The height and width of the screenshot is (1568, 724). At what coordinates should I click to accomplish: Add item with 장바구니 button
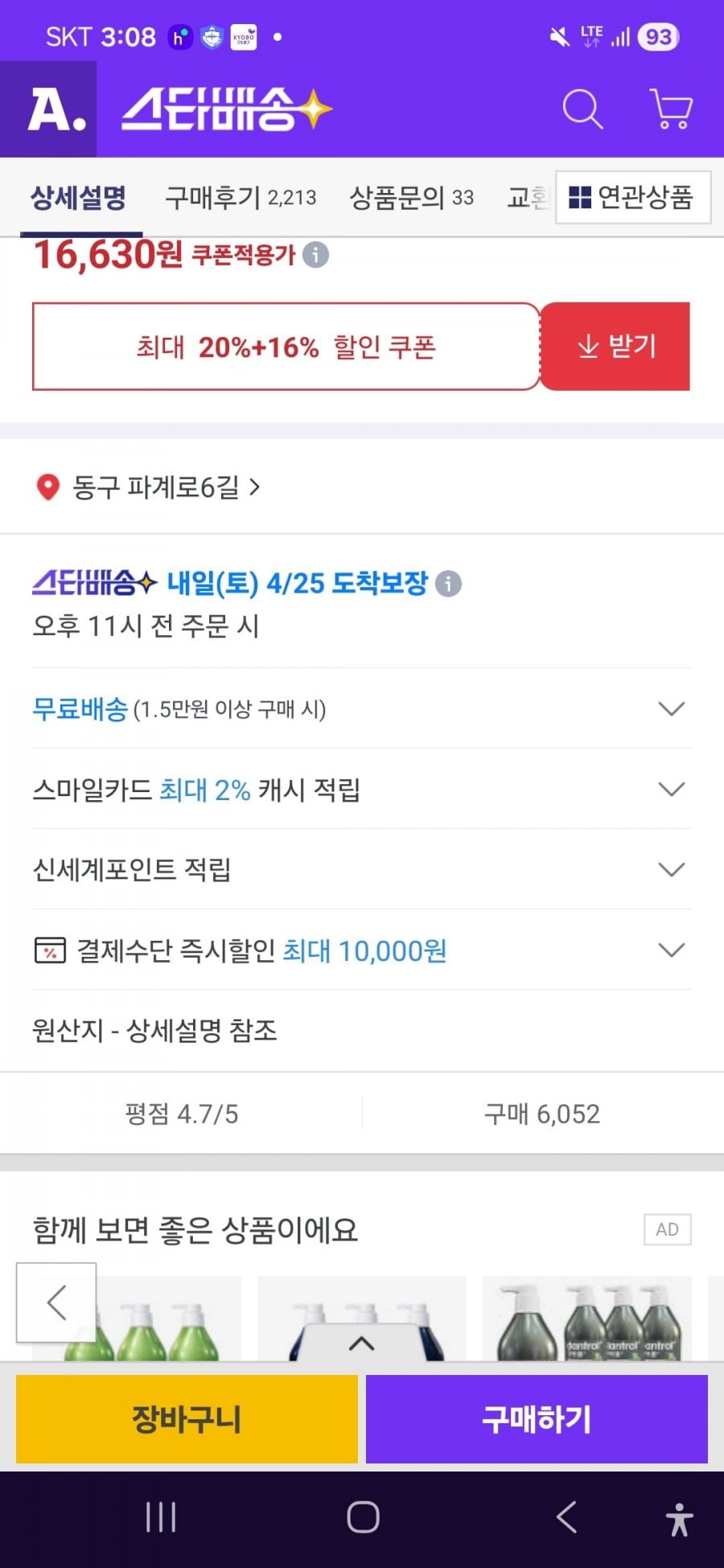pyautogui.click(x=187, y=1419)
